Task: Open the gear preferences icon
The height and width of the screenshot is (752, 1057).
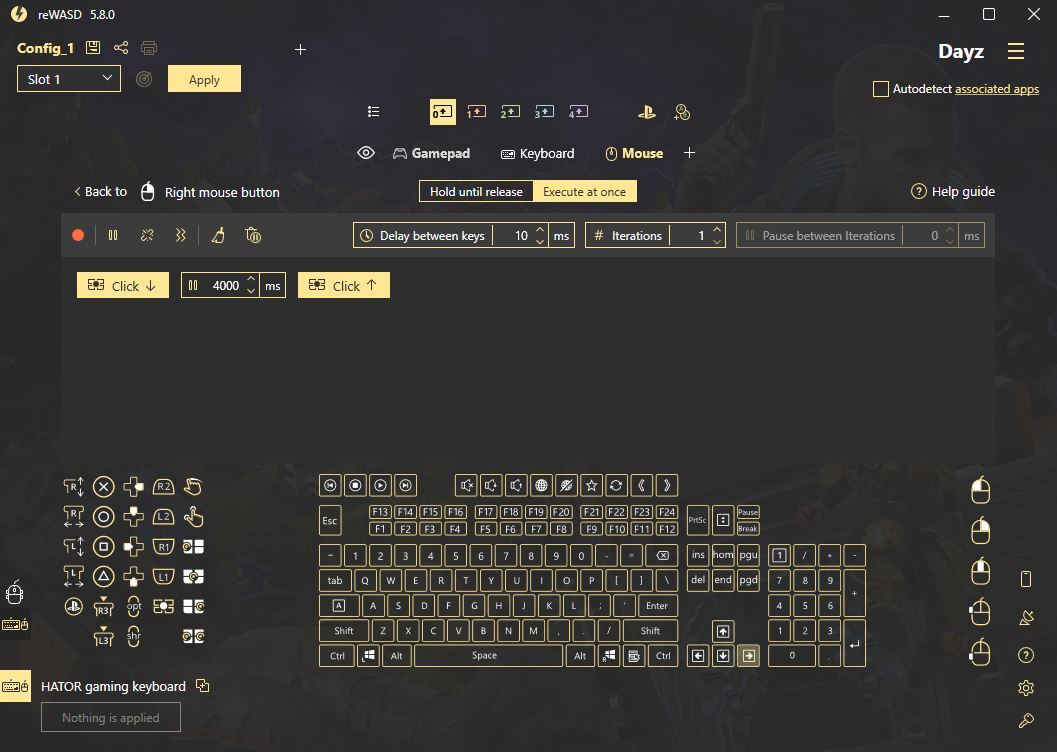Action: 1025,688
